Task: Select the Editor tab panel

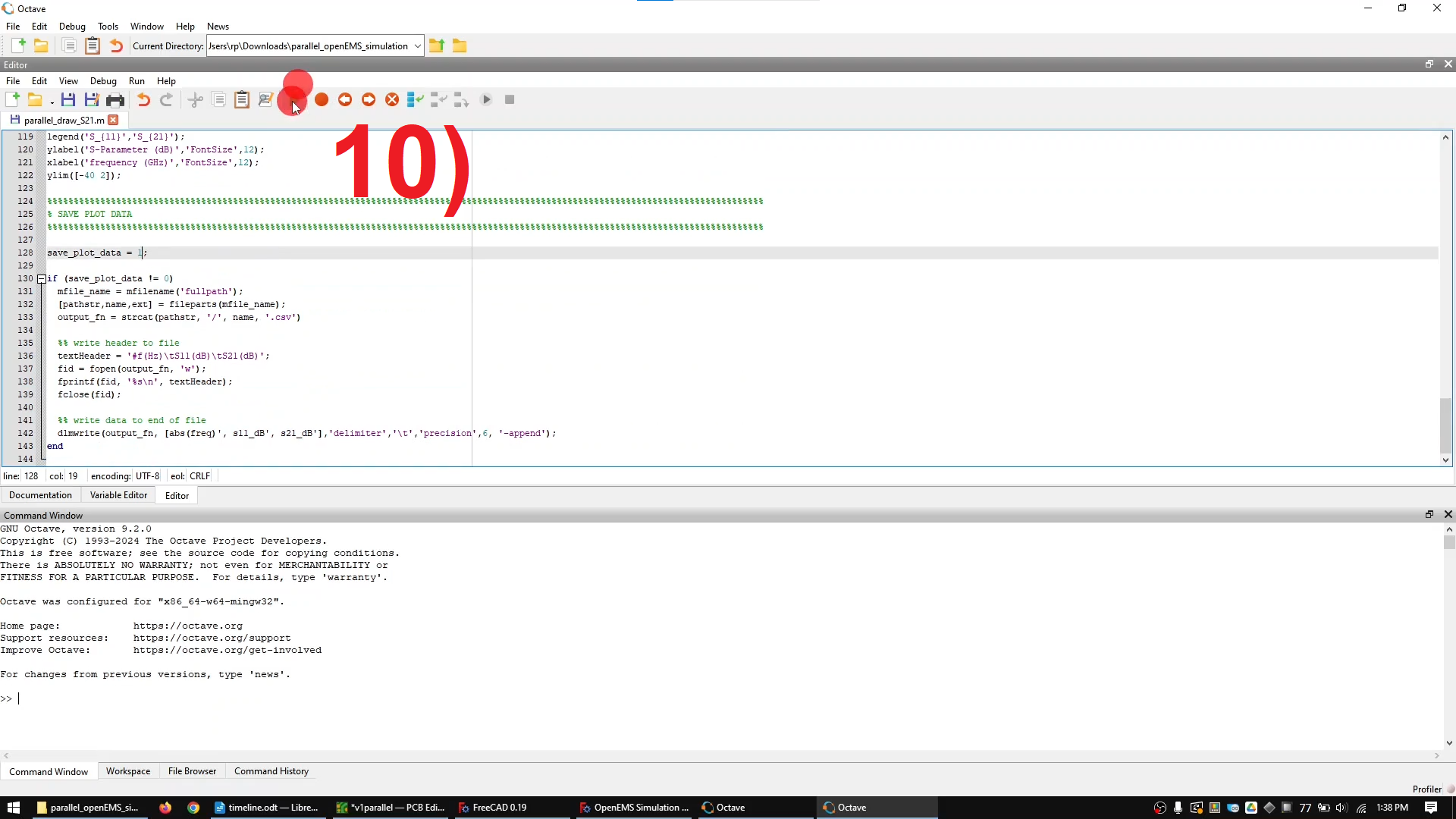Action: [x=176, y=495]
